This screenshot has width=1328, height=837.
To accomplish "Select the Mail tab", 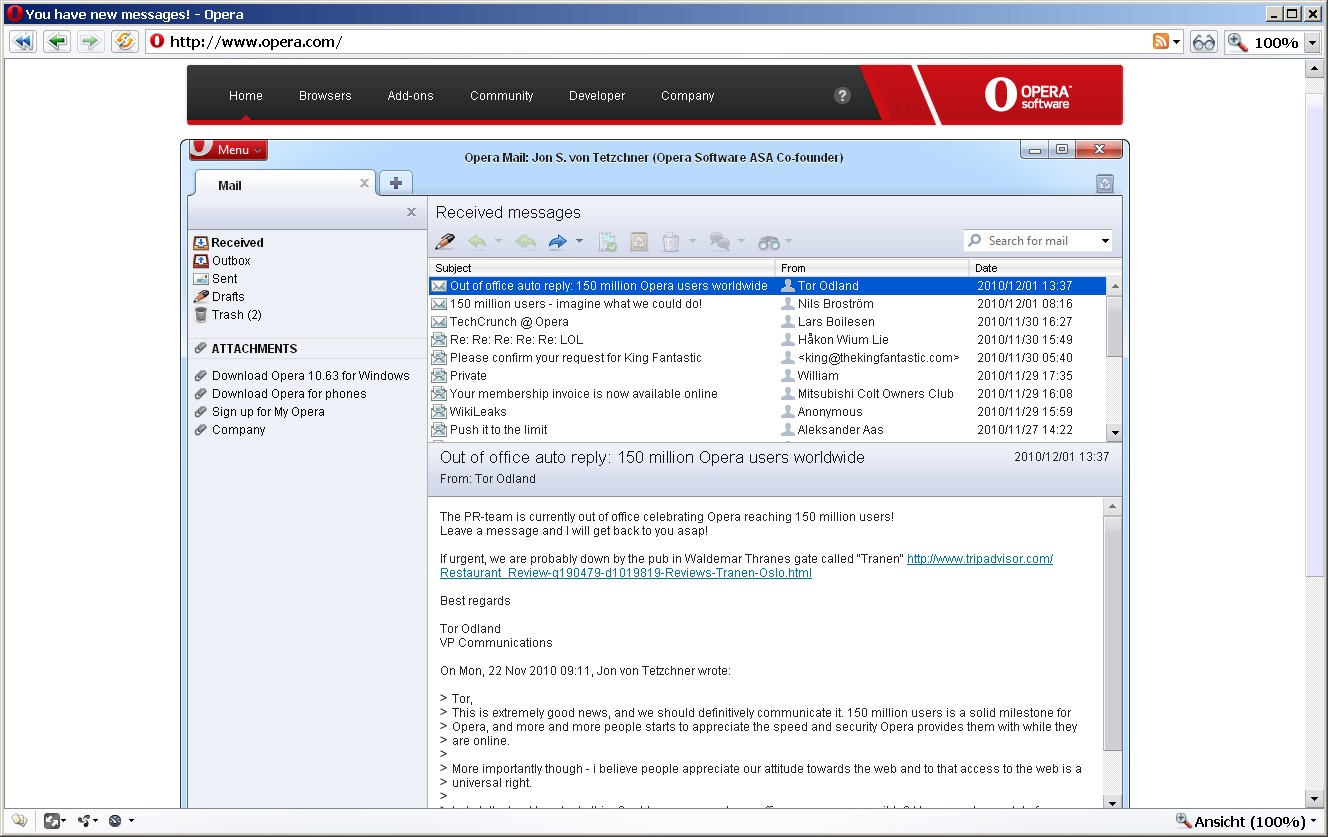I will 229,185.
